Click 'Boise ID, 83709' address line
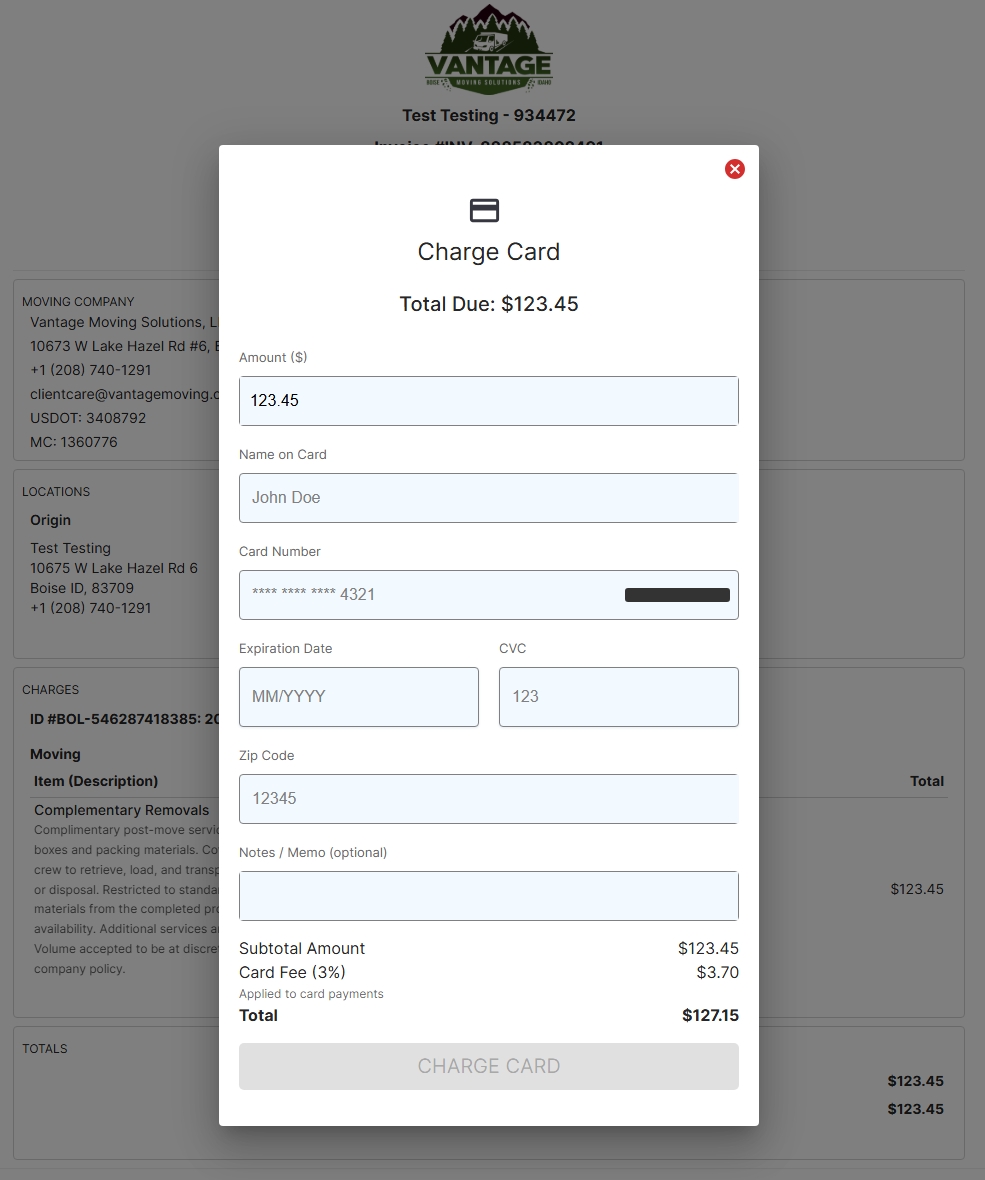Screen dimensions: 985x1180 (x=82, y=588)
